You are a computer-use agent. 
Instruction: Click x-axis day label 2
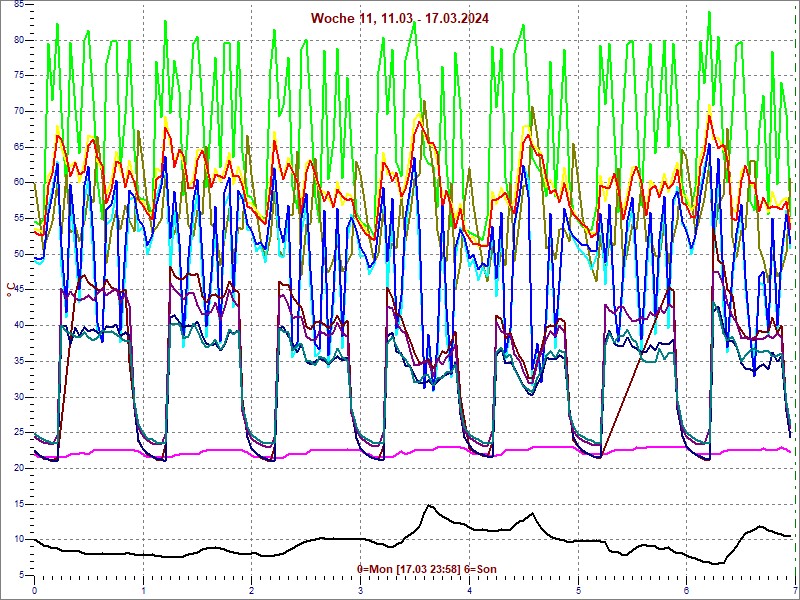coord(252,591)
